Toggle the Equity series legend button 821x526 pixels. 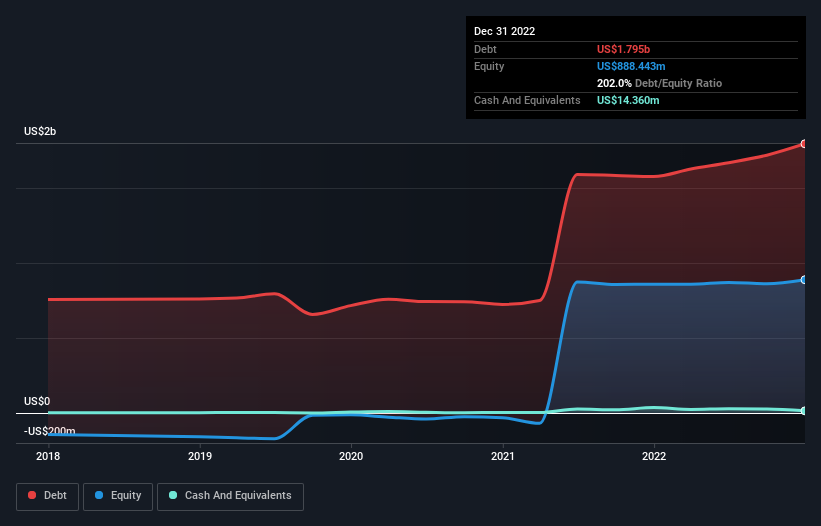[x=118, y=496]
